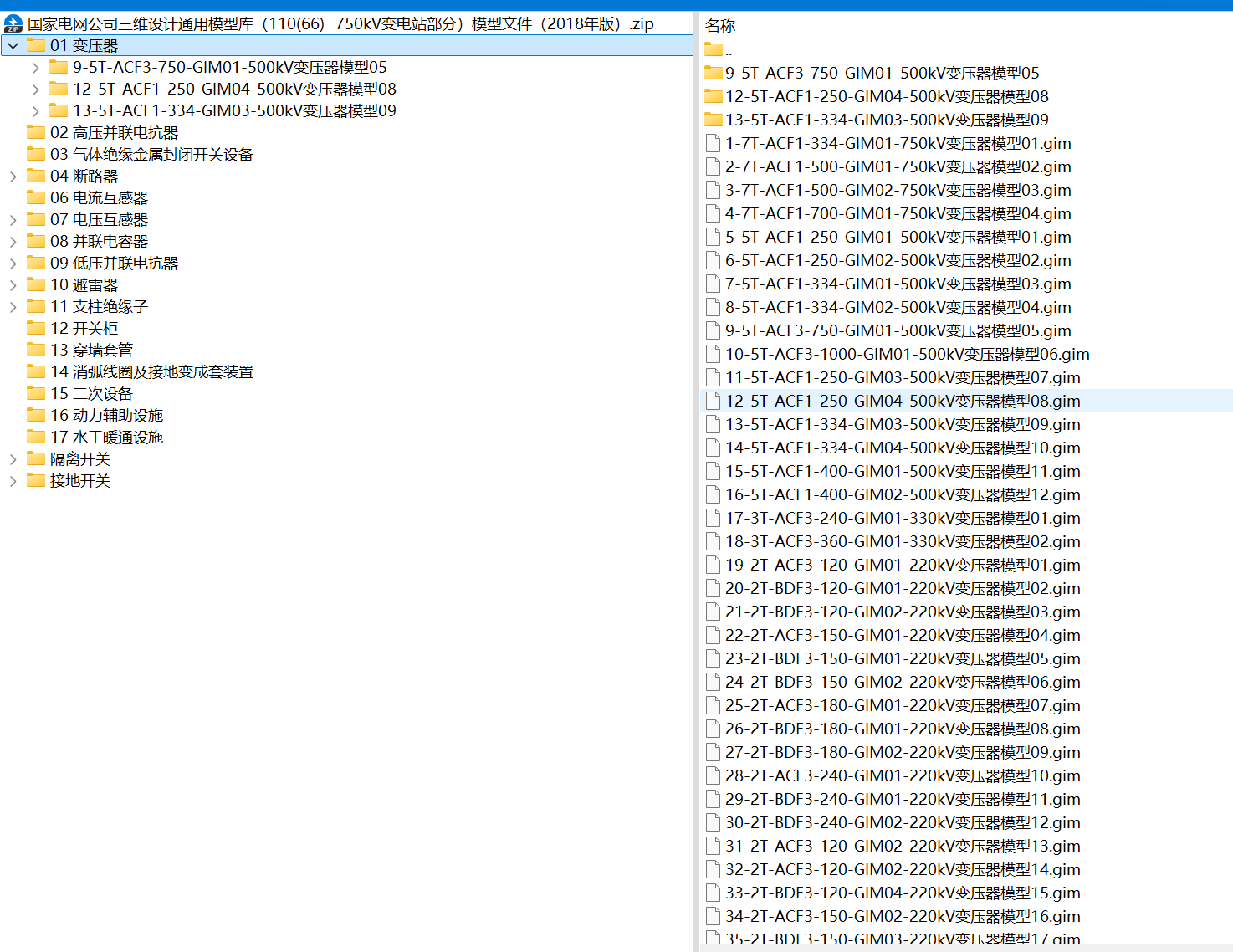Viewport: 1233px width, 952px height.
Task: Click the folder icon for 17 水工暖通设施
Action: click(x=36, y=437)
